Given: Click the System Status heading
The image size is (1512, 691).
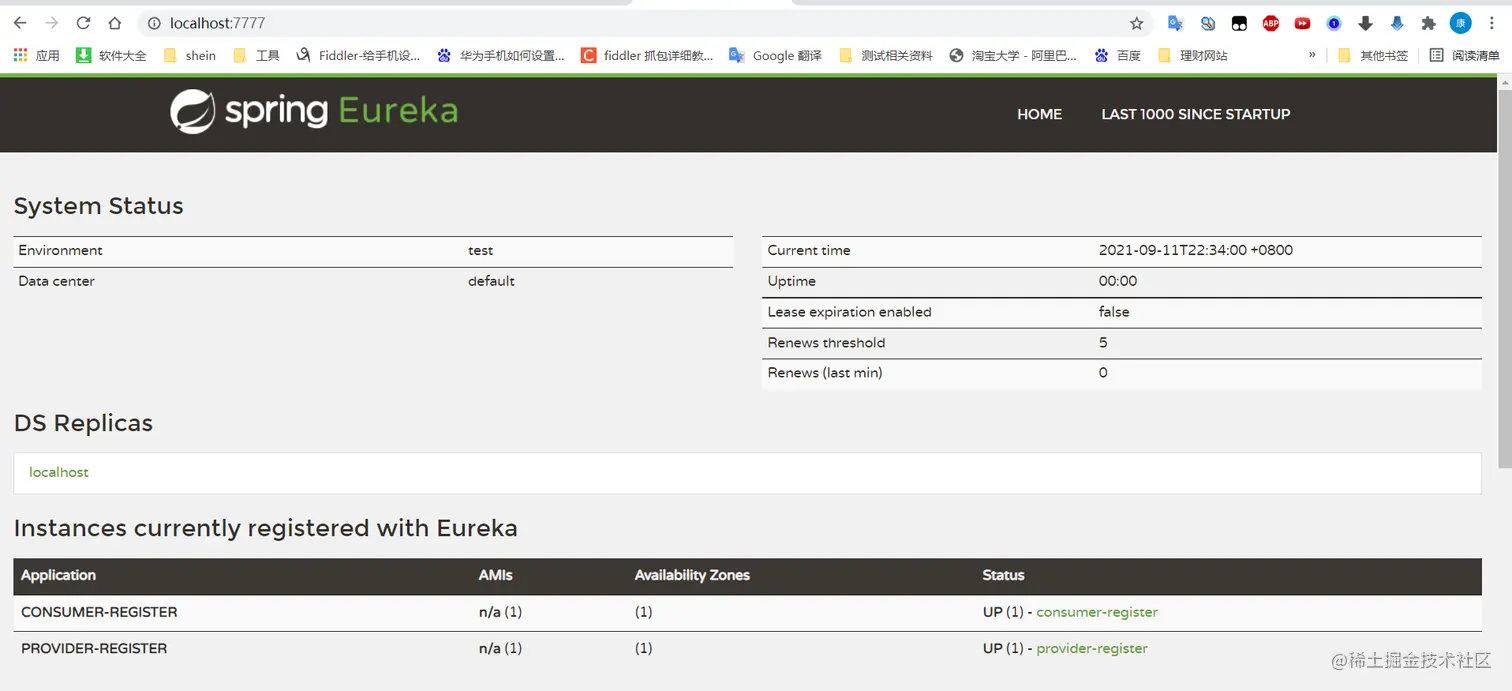Looking at the screenshot, I should click(98, 206).
